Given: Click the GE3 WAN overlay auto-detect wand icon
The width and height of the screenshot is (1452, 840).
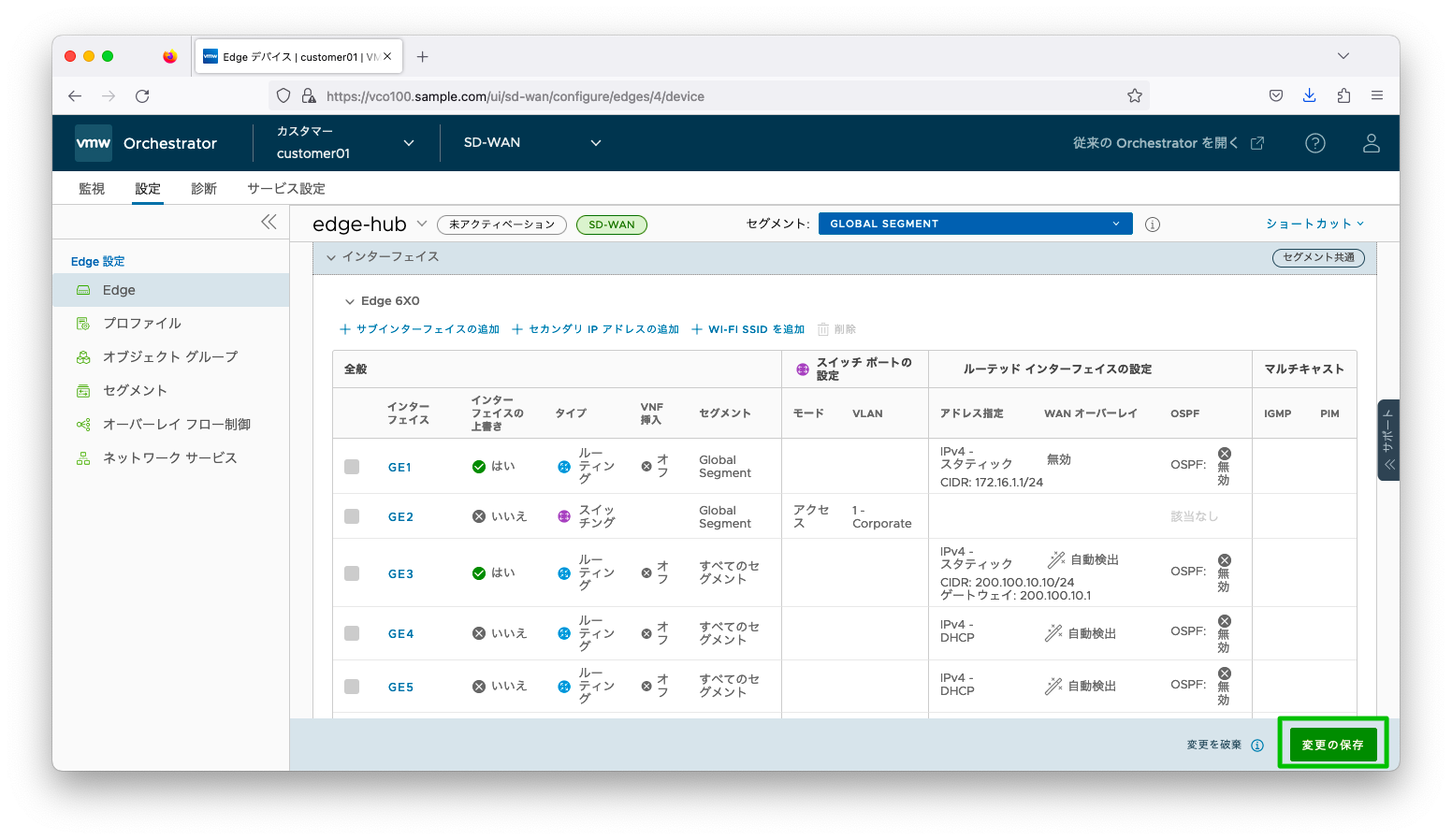Looking at the screenshot, I should click(x=1056, y=559).
